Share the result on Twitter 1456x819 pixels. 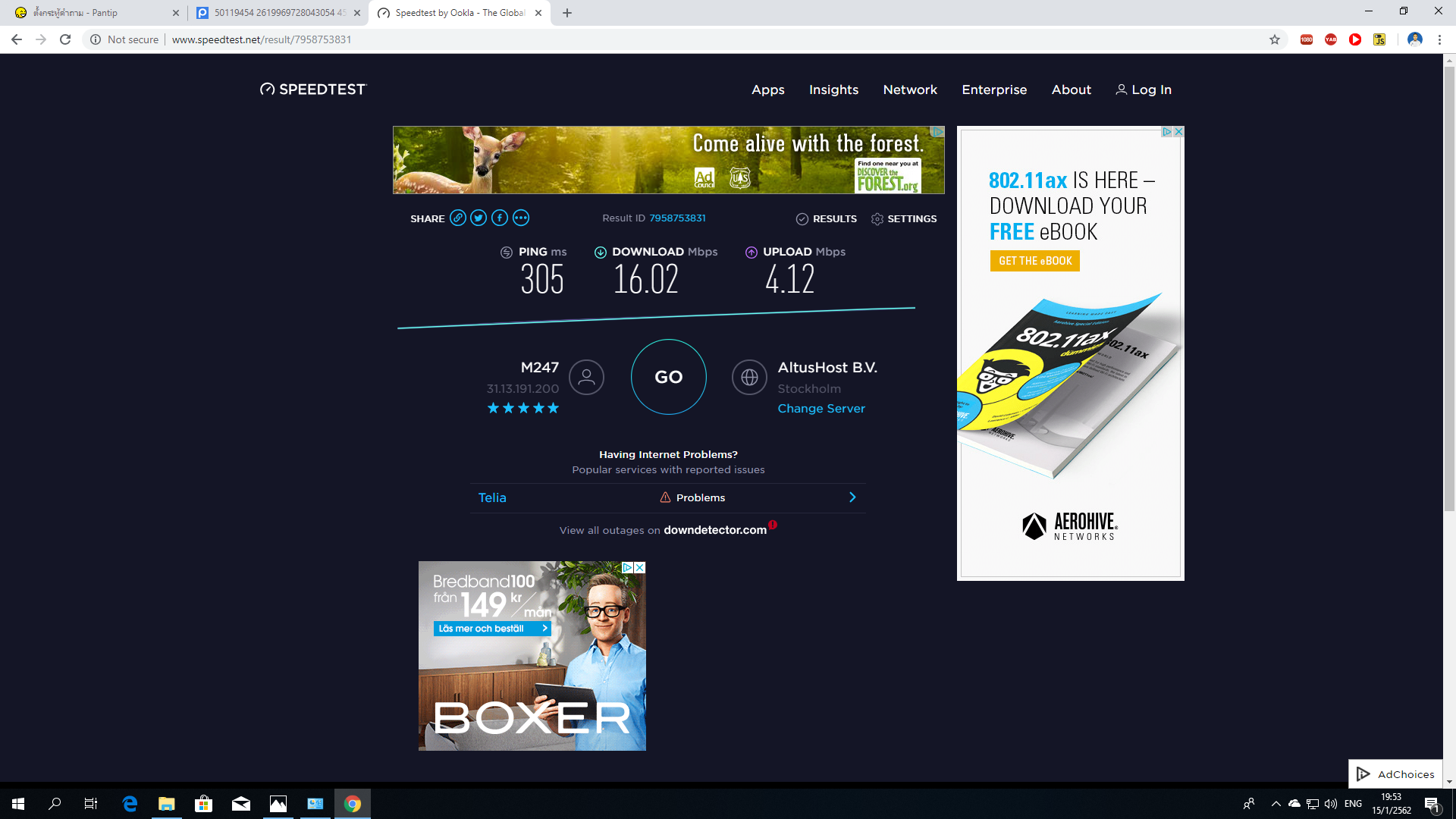[x=479, y=218]
